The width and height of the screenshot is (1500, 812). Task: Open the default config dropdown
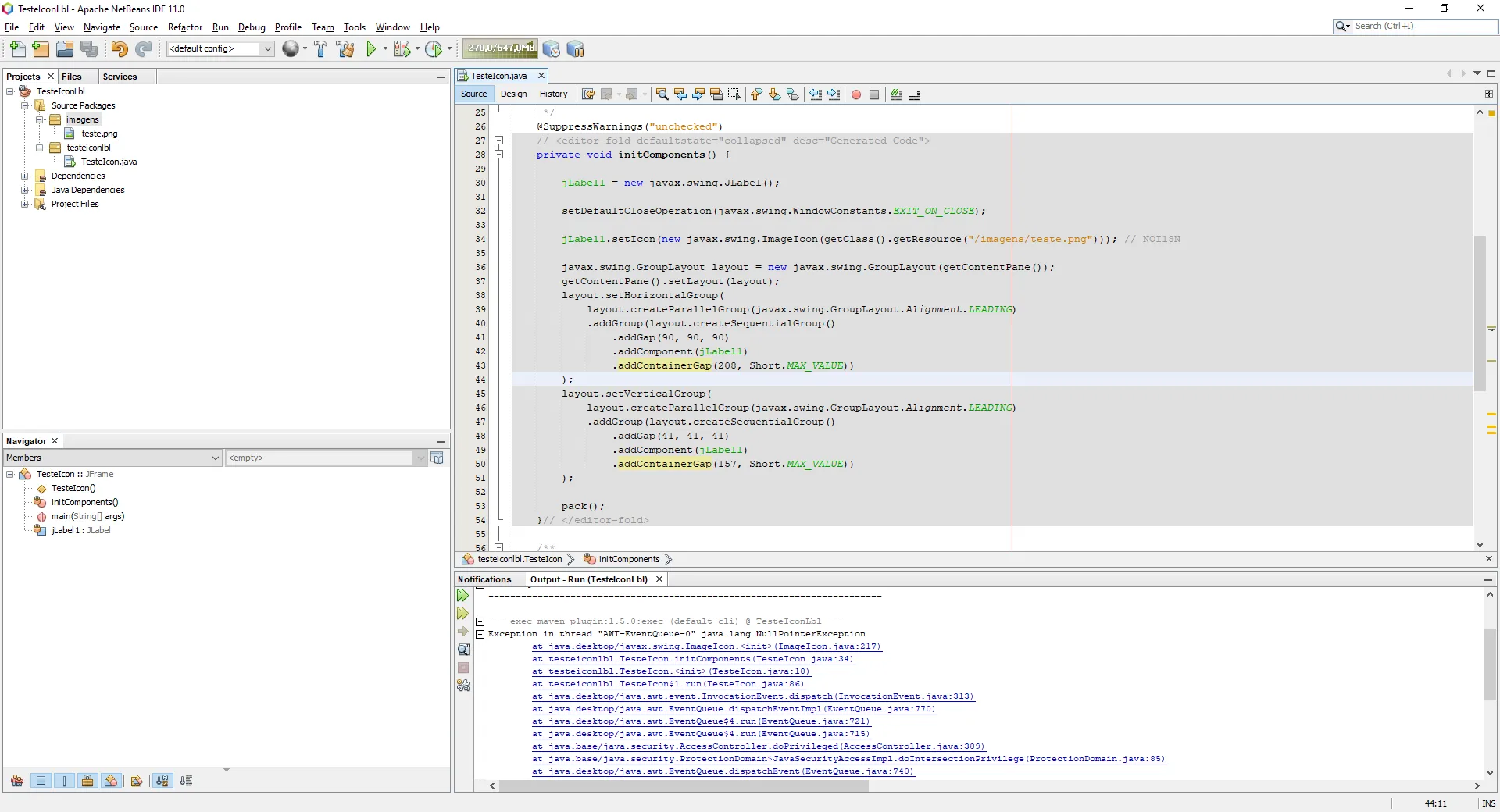pos(267,48)
